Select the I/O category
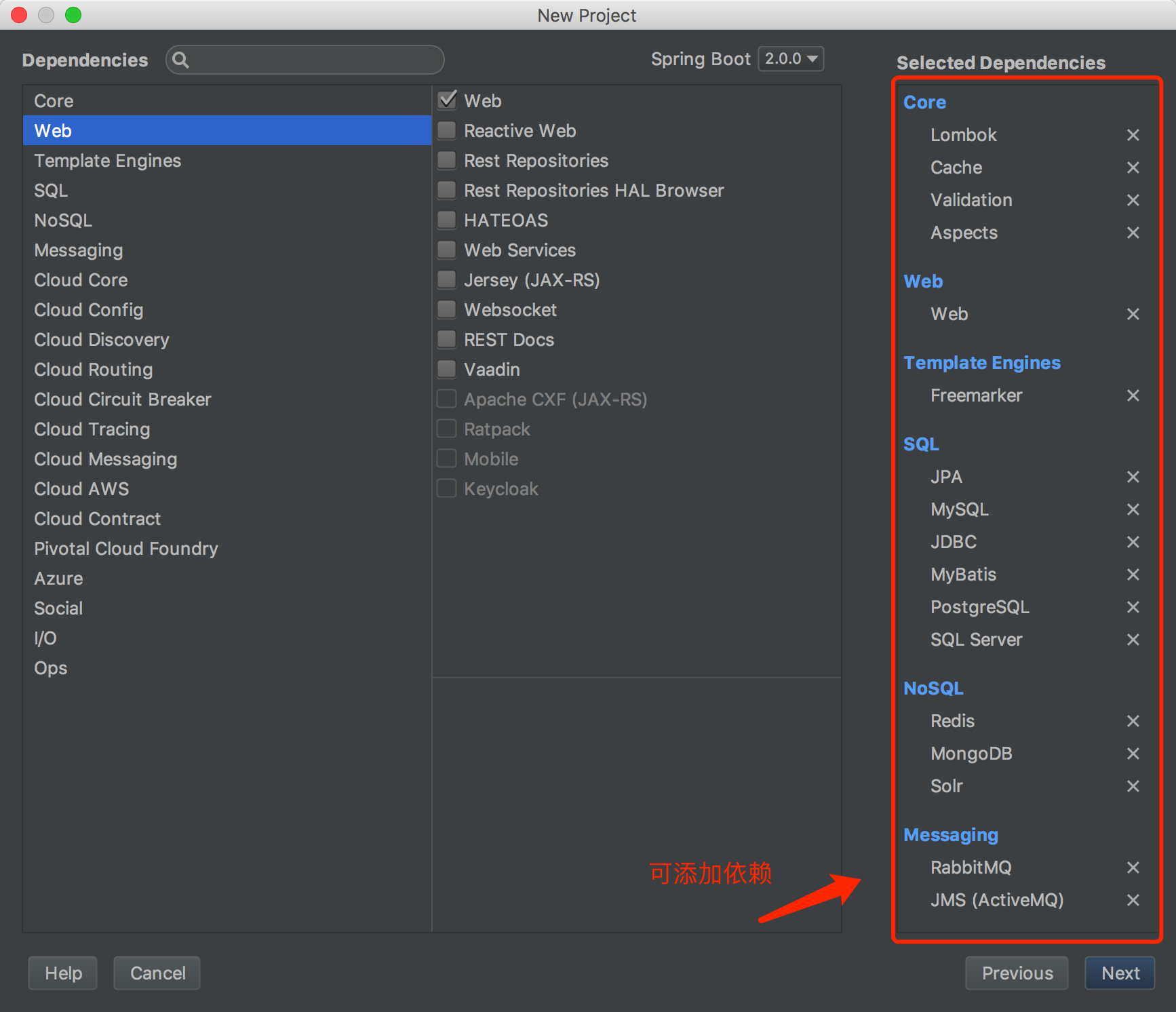Screen dimensions: 1176x1012 pyautogui.click(x=227, y=638)
